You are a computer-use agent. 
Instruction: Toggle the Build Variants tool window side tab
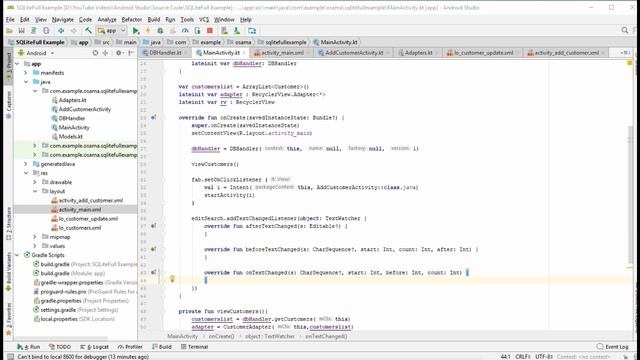9,271
